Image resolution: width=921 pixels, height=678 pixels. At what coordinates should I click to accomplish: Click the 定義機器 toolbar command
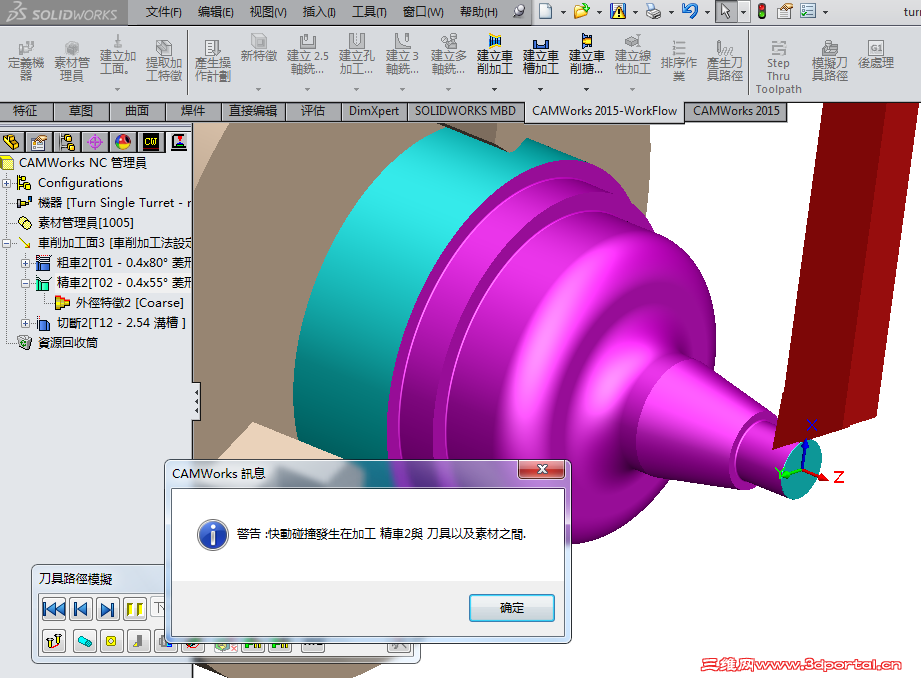point(26,61)
